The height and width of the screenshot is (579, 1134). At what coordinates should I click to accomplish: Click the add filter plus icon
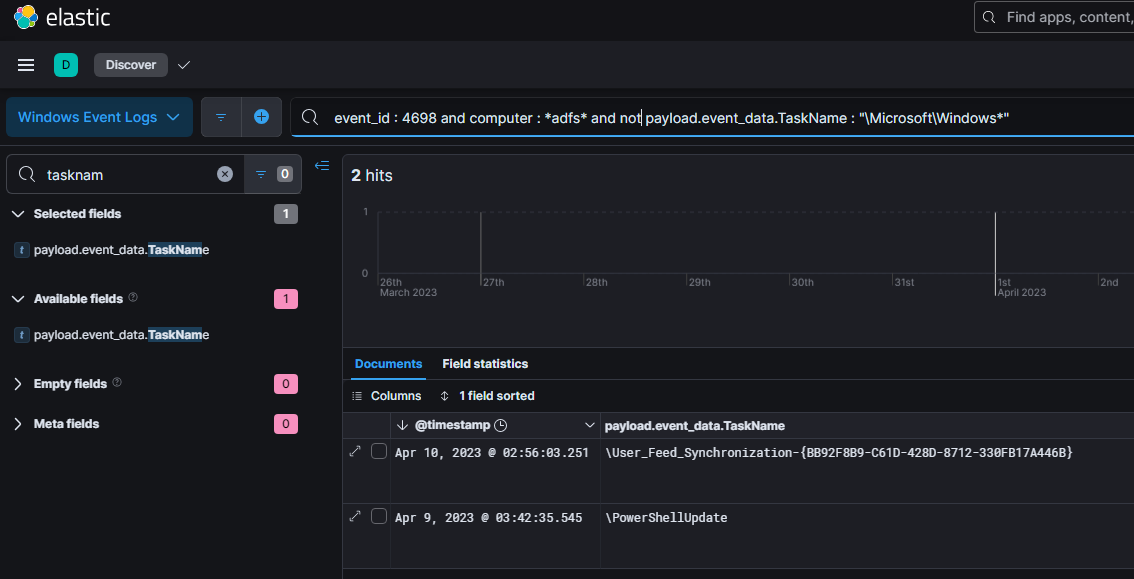coord(261,117)
